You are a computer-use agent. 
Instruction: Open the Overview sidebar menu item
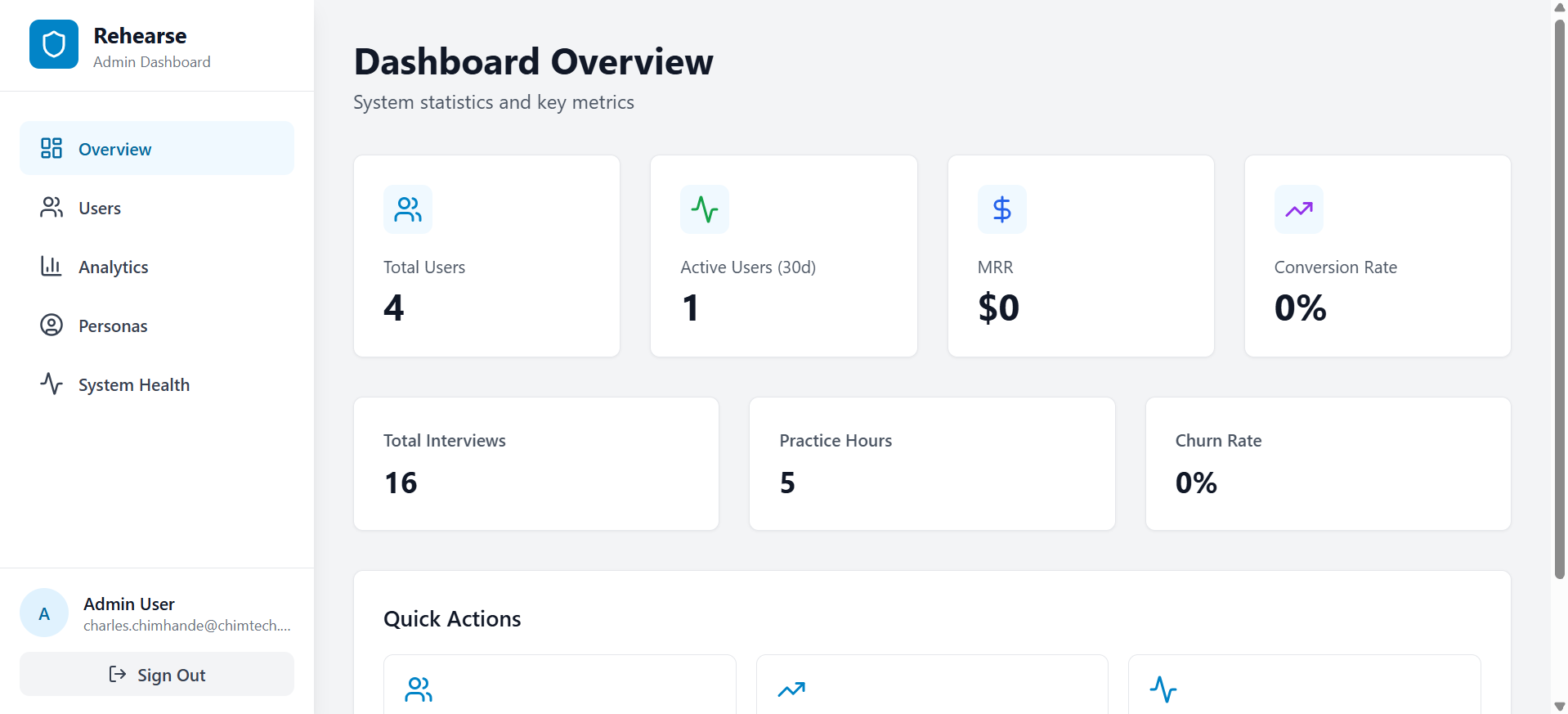point(157,148)
